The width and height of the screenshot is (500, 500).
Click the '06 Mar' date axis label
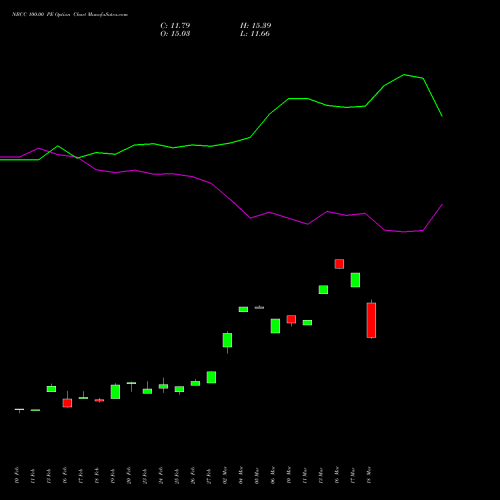point(273,475)
